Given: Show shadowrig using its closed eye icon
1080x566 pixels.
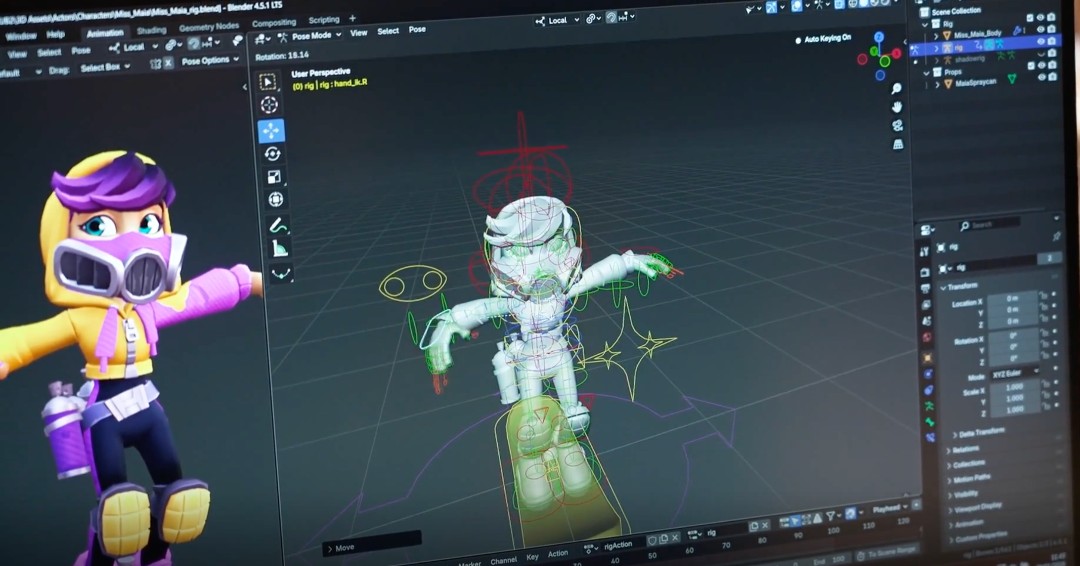Looking at the screenshot, I should pyautogui.click(x=1041, y=54).
